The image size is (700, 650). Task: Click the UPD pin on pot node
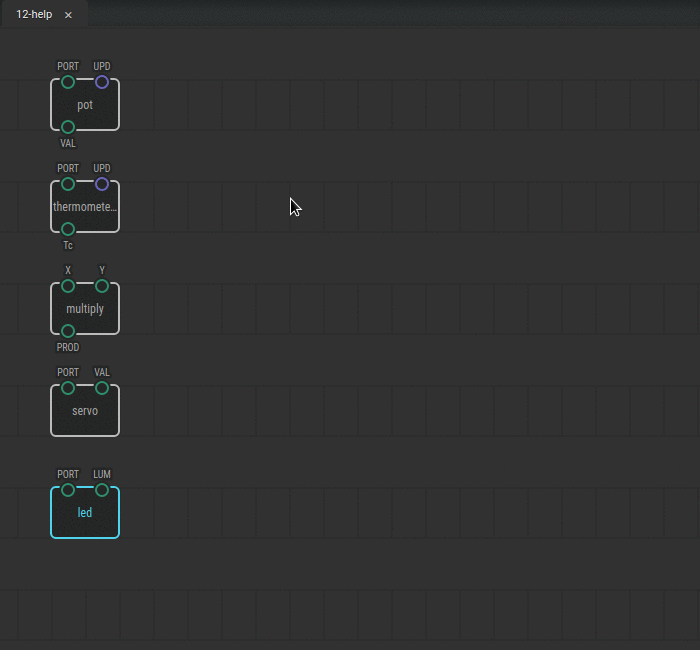coord(102,82)
